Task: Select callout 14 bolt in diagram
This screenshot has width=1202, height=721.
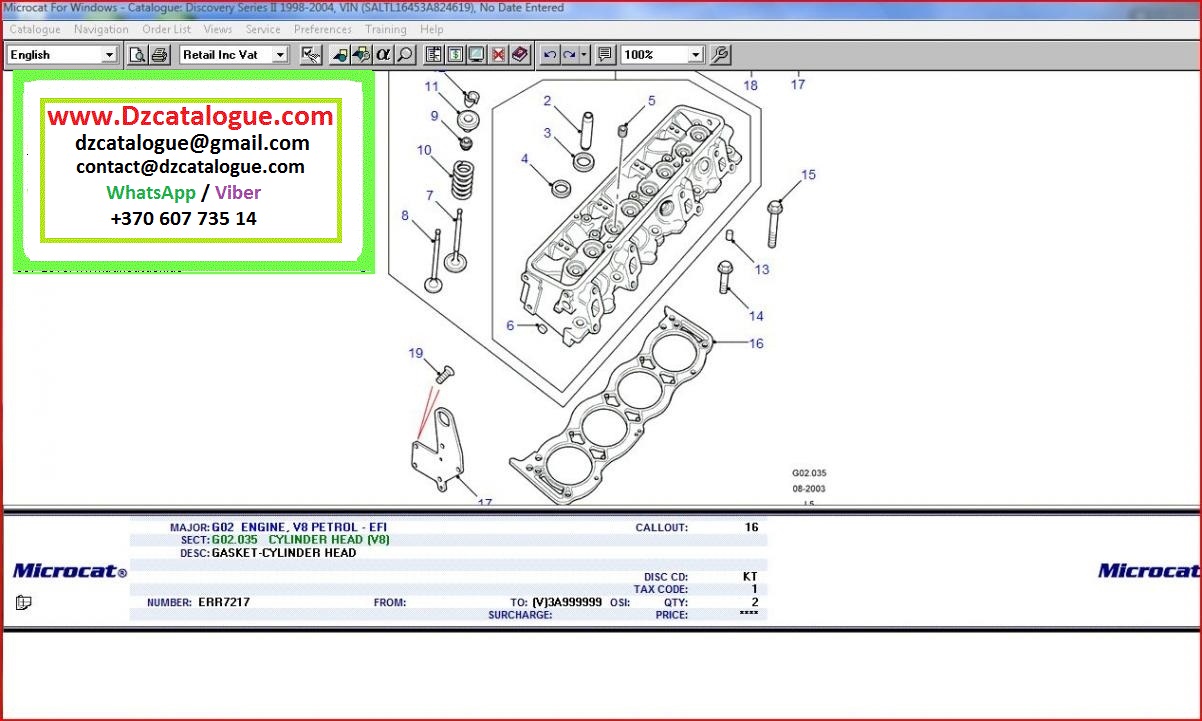Action: 756,316
